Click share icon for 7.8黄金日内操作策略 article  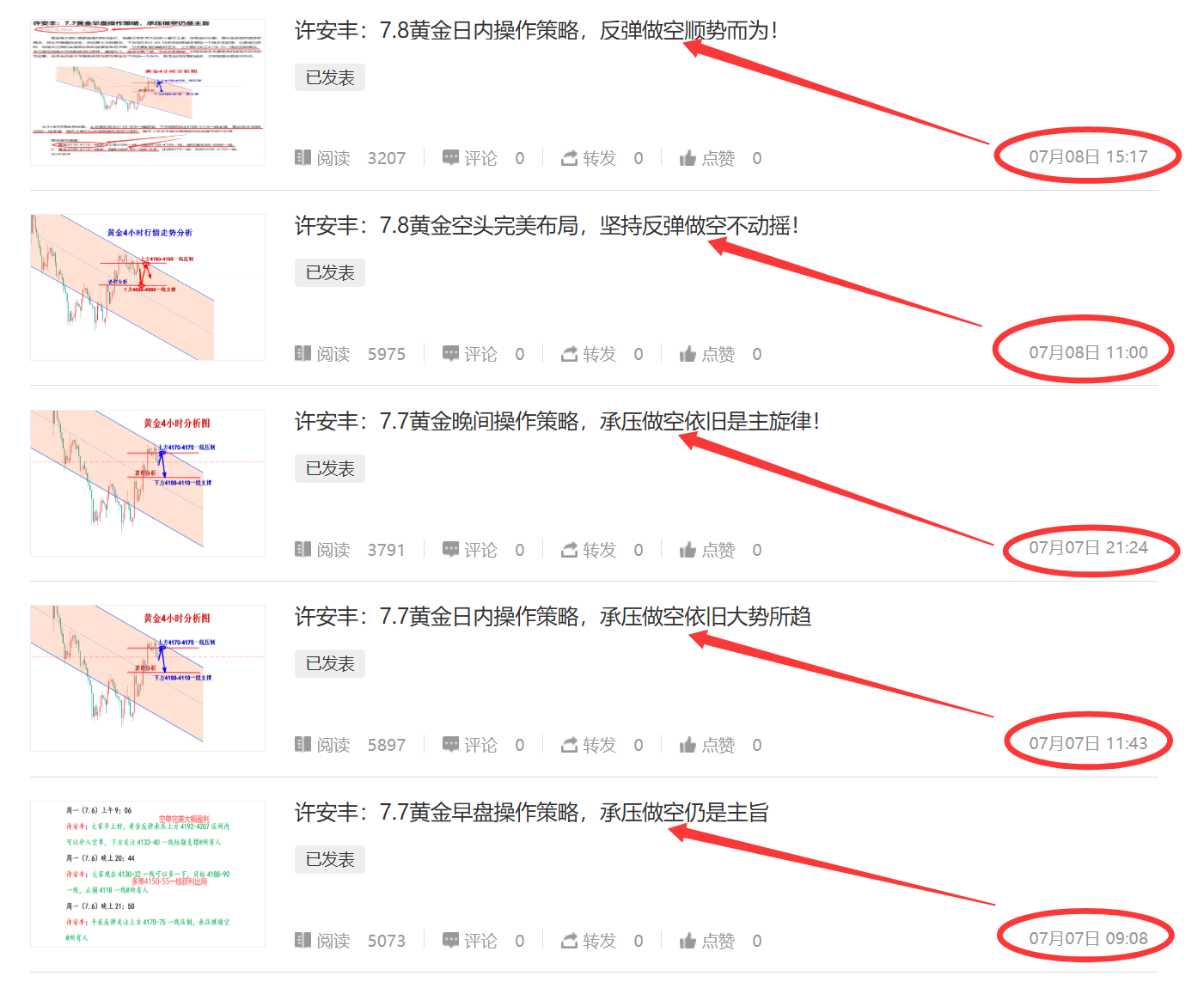click(569, 157)
